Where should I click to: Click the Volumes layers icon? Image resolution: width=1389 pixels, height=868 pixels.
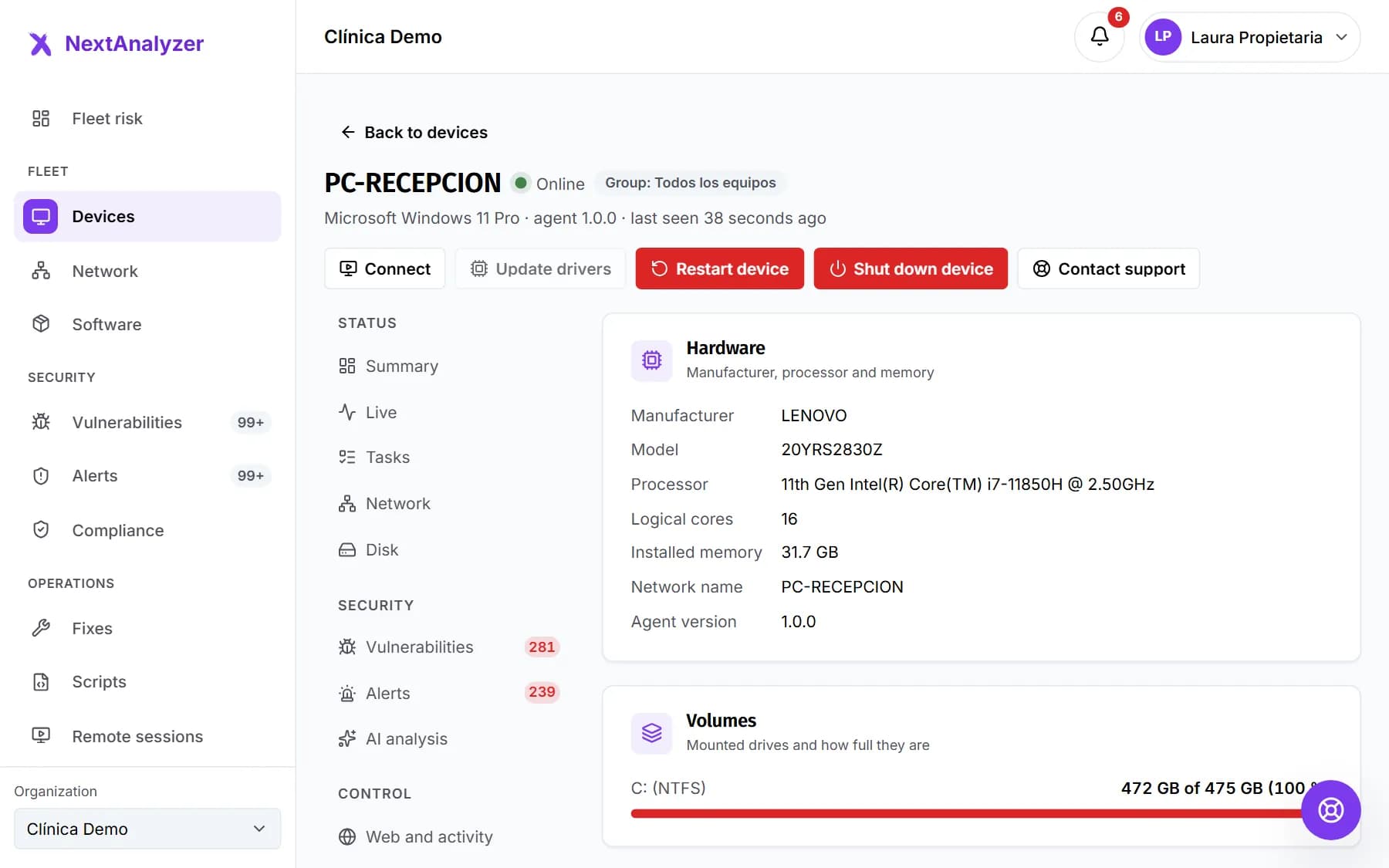[x=652, y=733]
